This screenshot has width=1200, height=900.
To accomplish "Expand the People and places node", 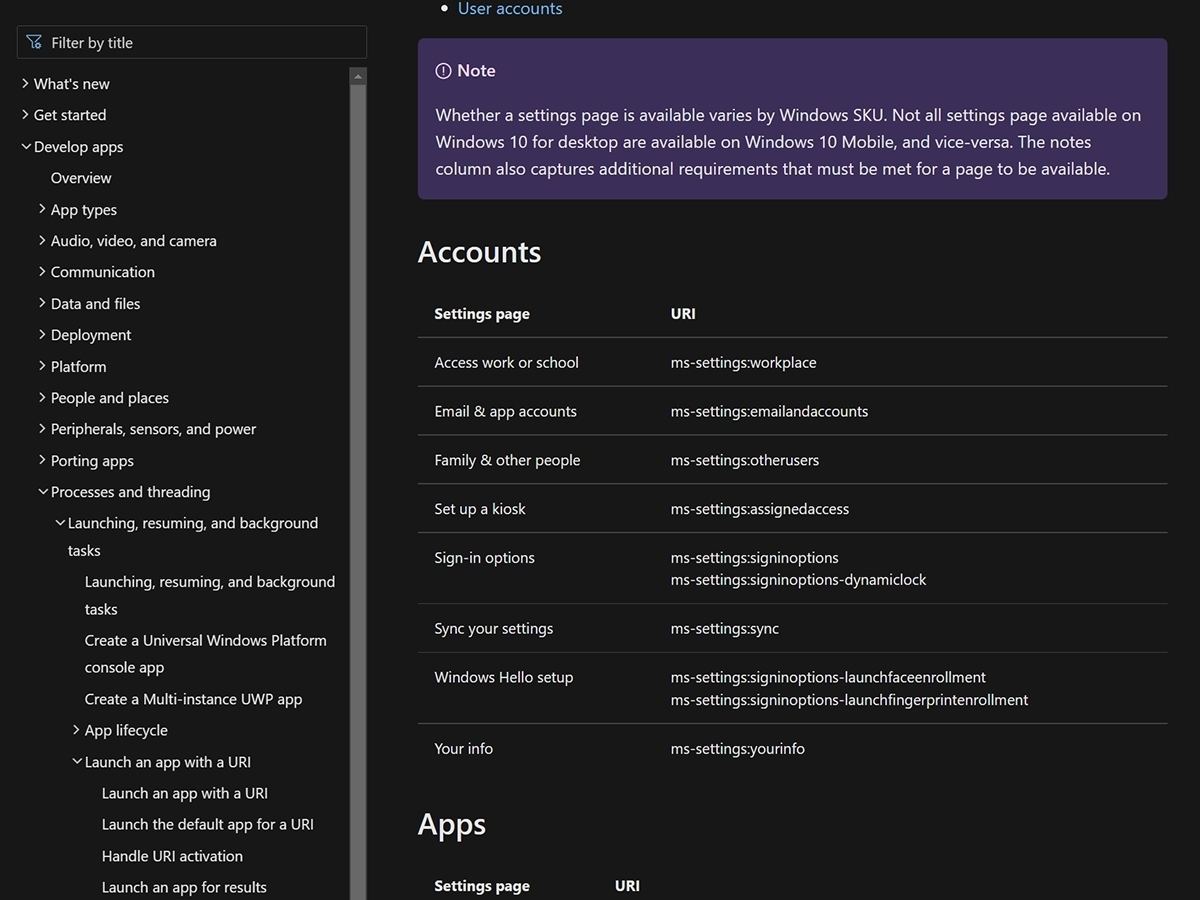I will (42, 398).
